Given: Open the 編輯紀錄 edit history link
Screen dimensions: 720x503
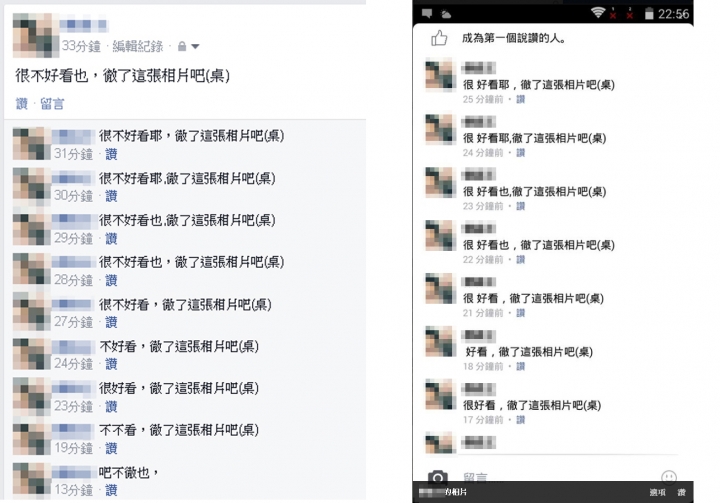Looking at the screenshot, I should tap(138, 46).
